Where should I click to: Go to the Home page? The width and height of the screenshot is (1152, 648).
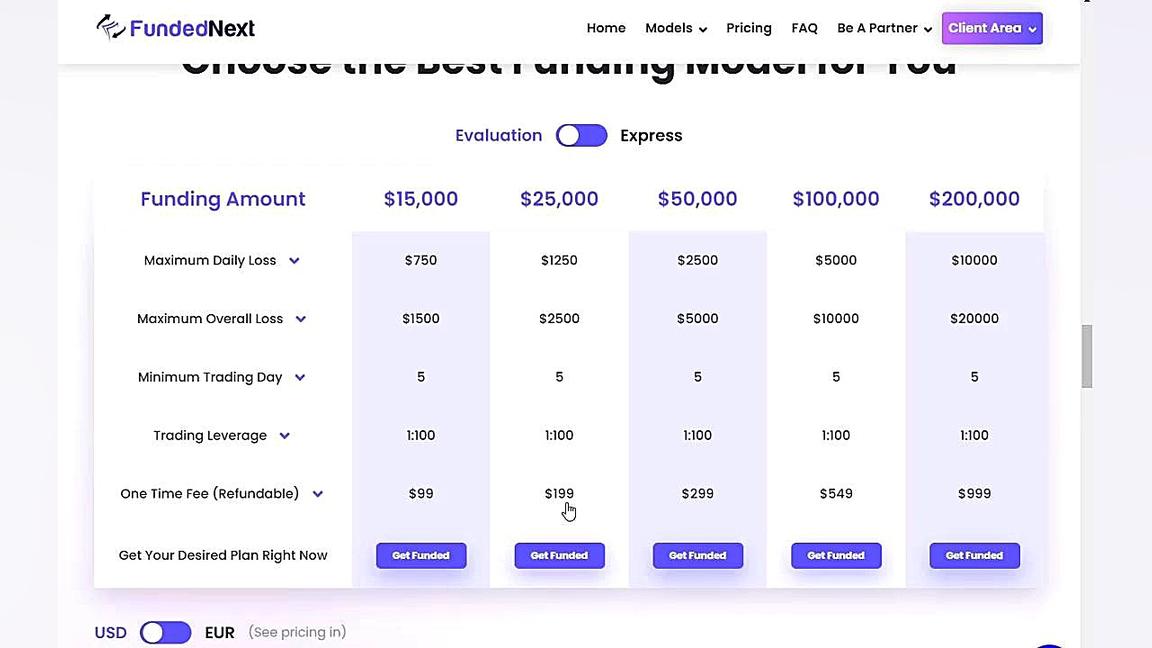(x=606, y=28)
